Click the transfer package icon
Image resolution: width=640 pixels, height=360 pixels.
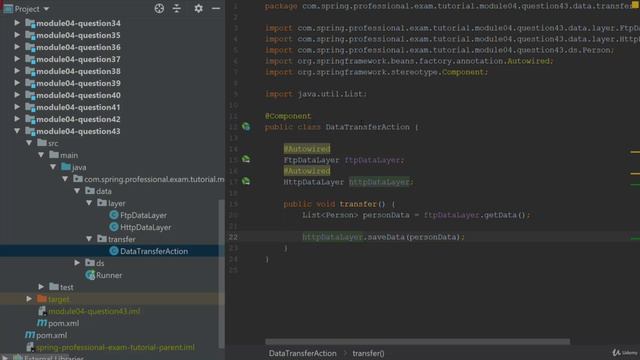[102, 239]
